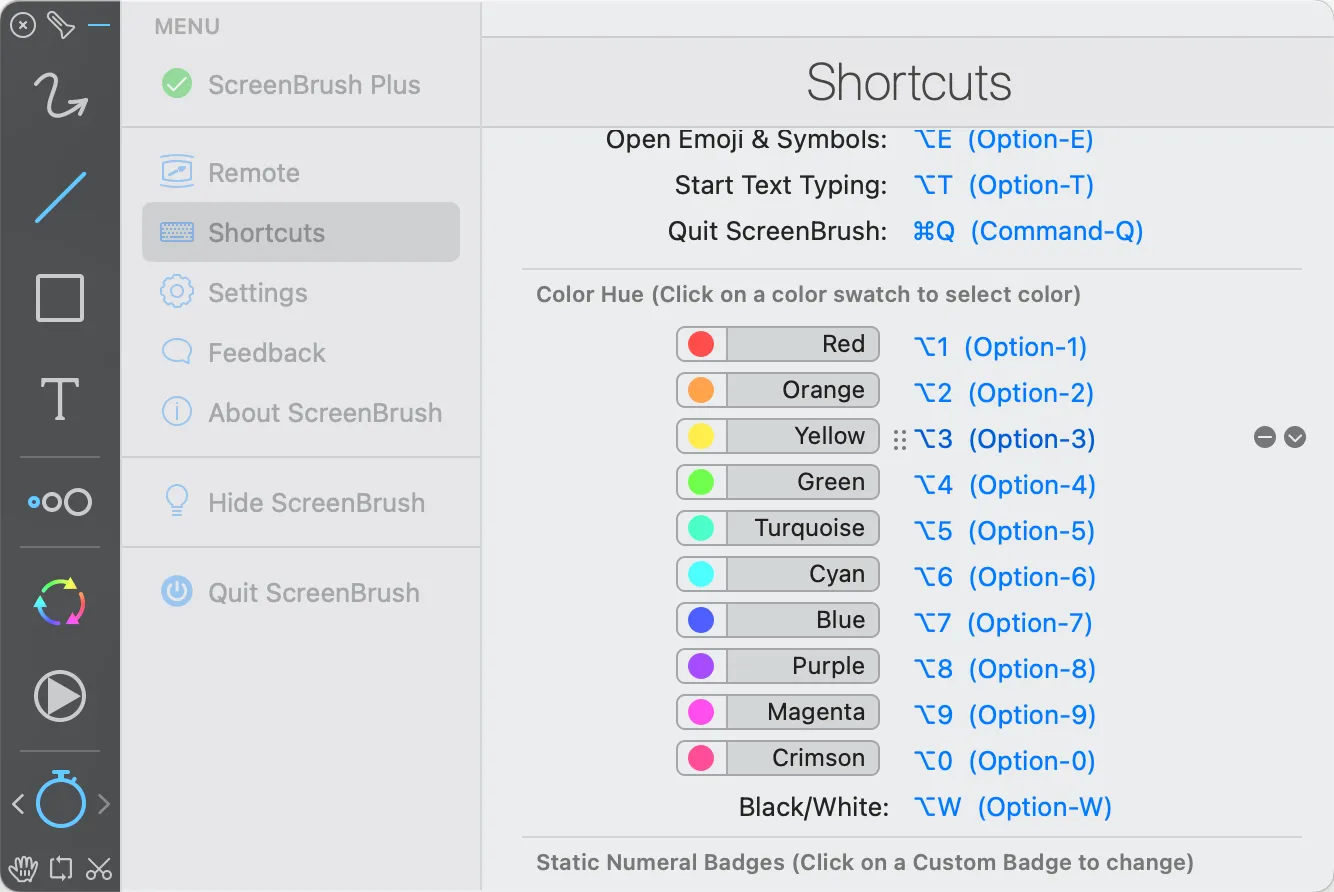The width and height of the screenshot is (1334, 892).
Task: Click the hand icon in bottom toolbar
Action: click(22, 868)
